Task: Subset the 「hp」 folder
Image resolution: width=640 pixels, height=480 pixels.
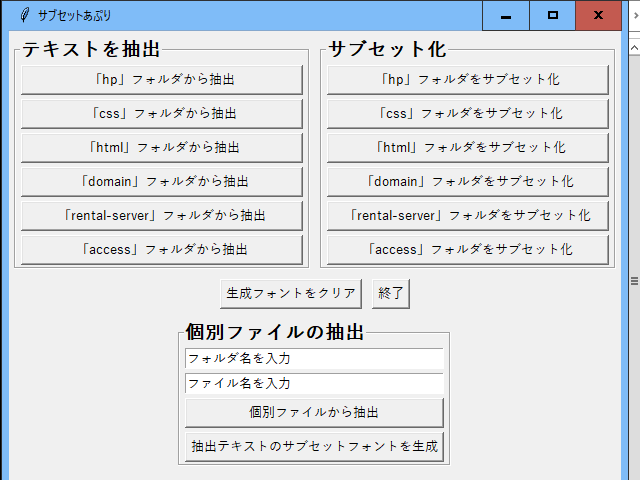Action: coord(468,80)
